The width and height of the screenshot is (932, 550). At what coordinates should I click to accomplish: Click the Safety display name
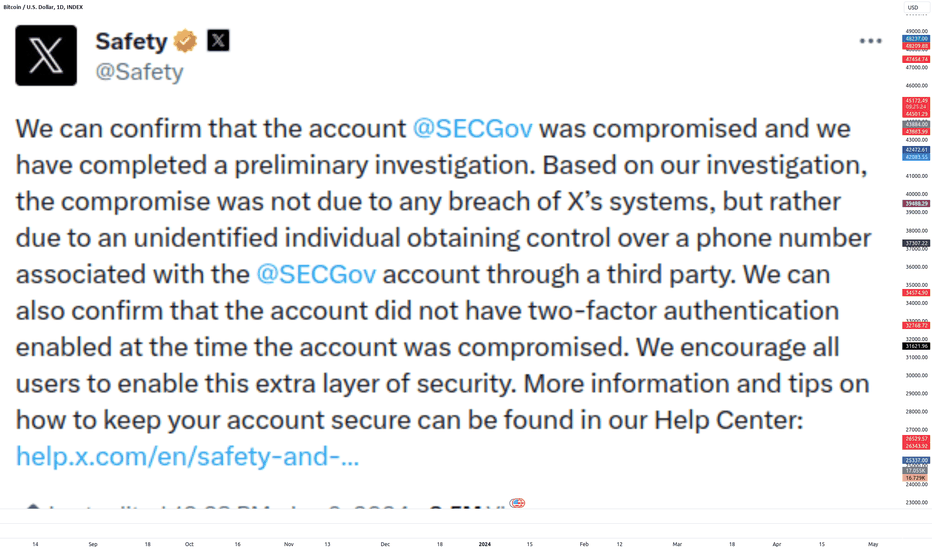point(131,41)
